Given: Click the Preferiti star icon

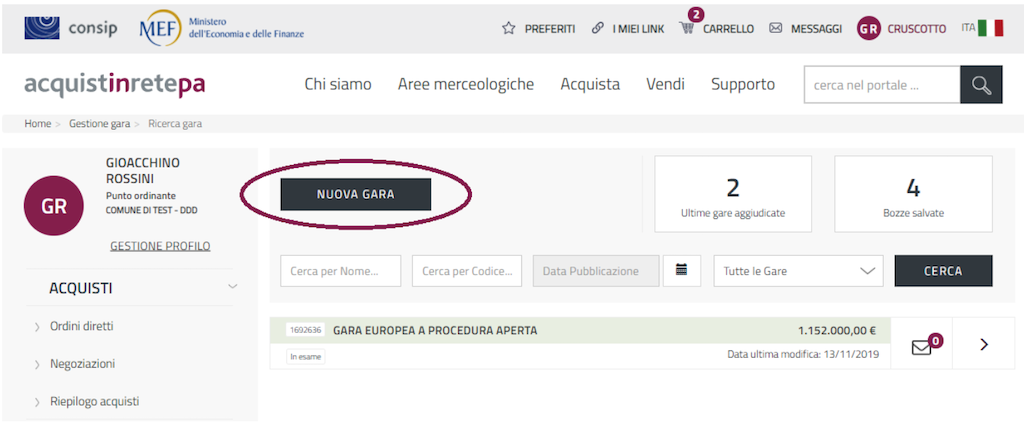Looking at the screenshot, I should [x=508, y=28].
